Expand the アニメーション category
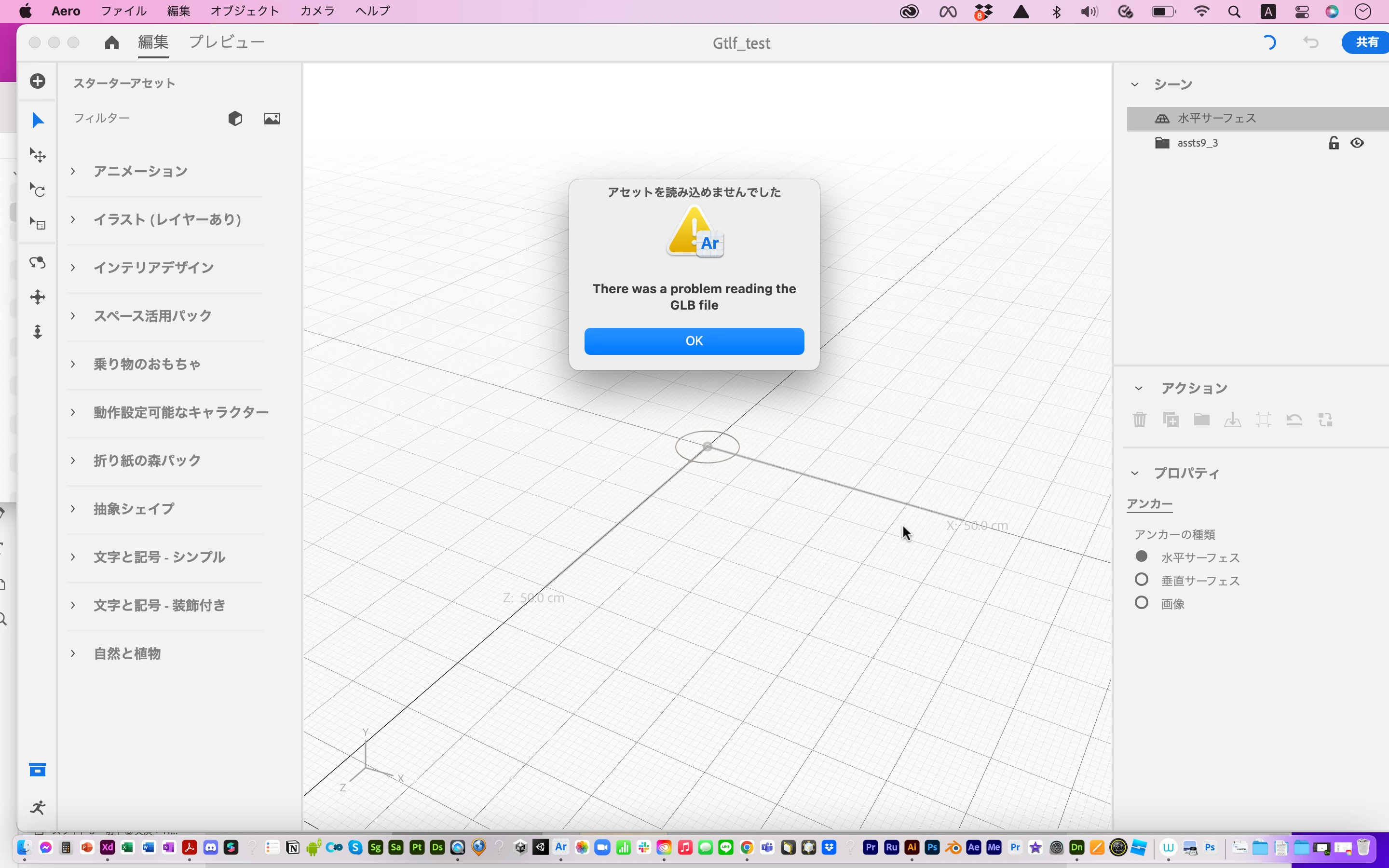This screenshot has height=868, width=1389. click(73, 171)
